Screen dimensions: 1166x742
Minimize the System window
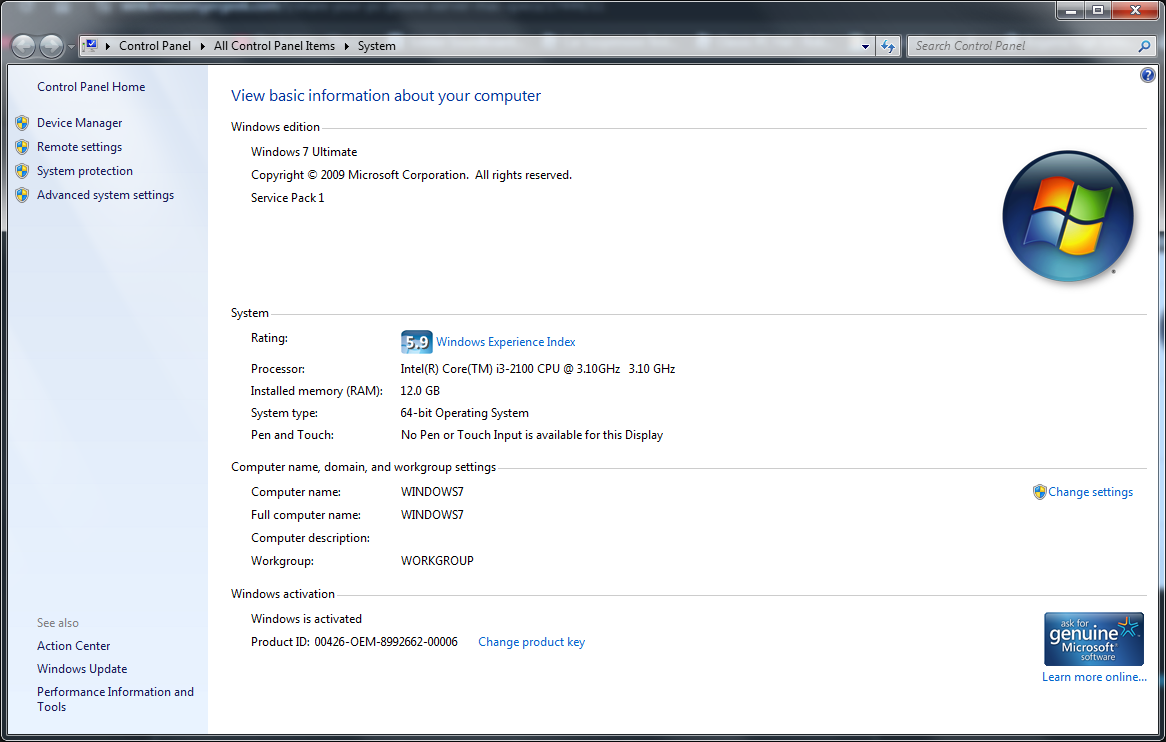(x=1070, y=10)
